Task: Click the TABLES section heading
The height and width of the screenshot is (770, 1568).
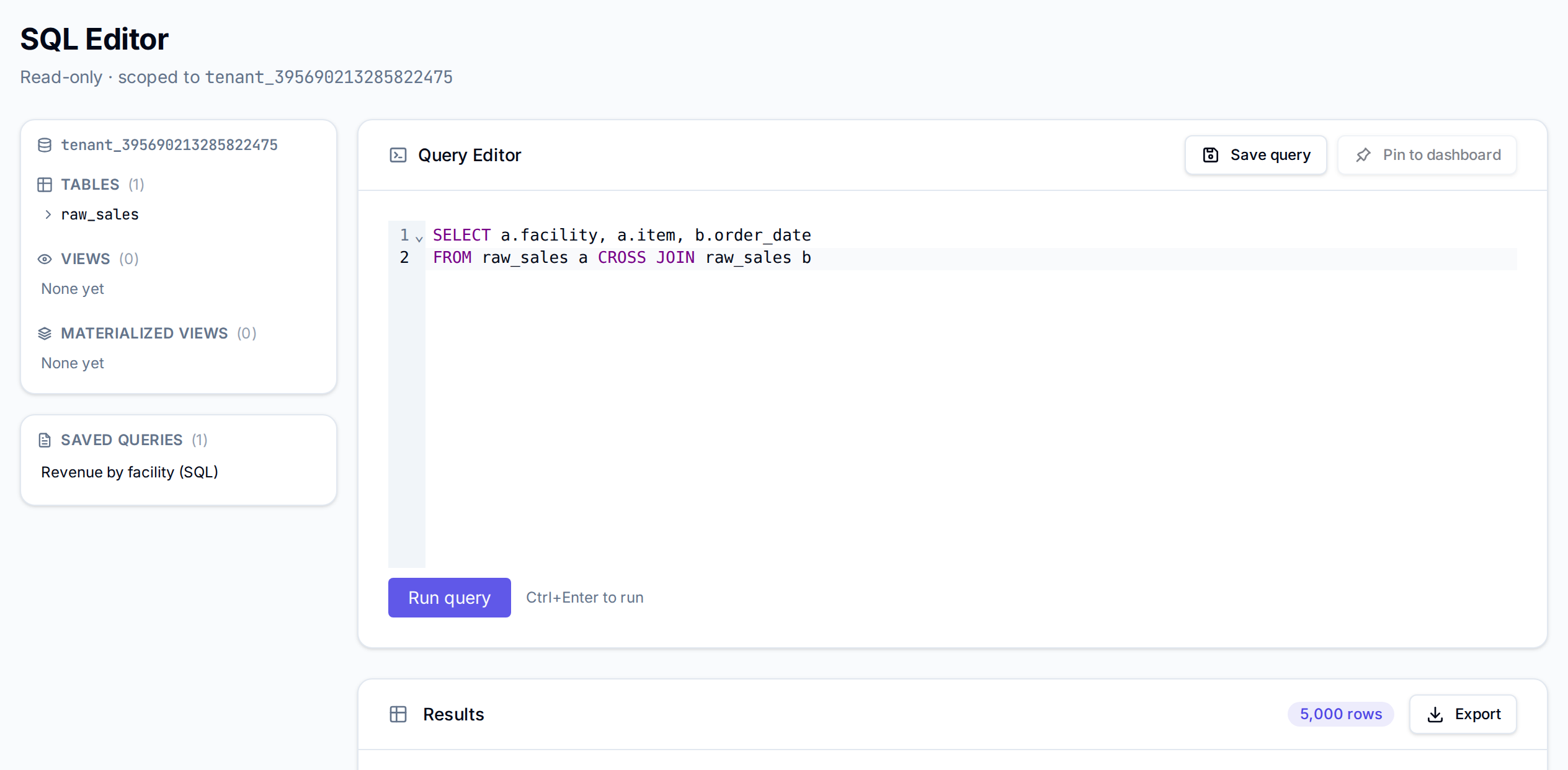Action: tap(90, 185)
